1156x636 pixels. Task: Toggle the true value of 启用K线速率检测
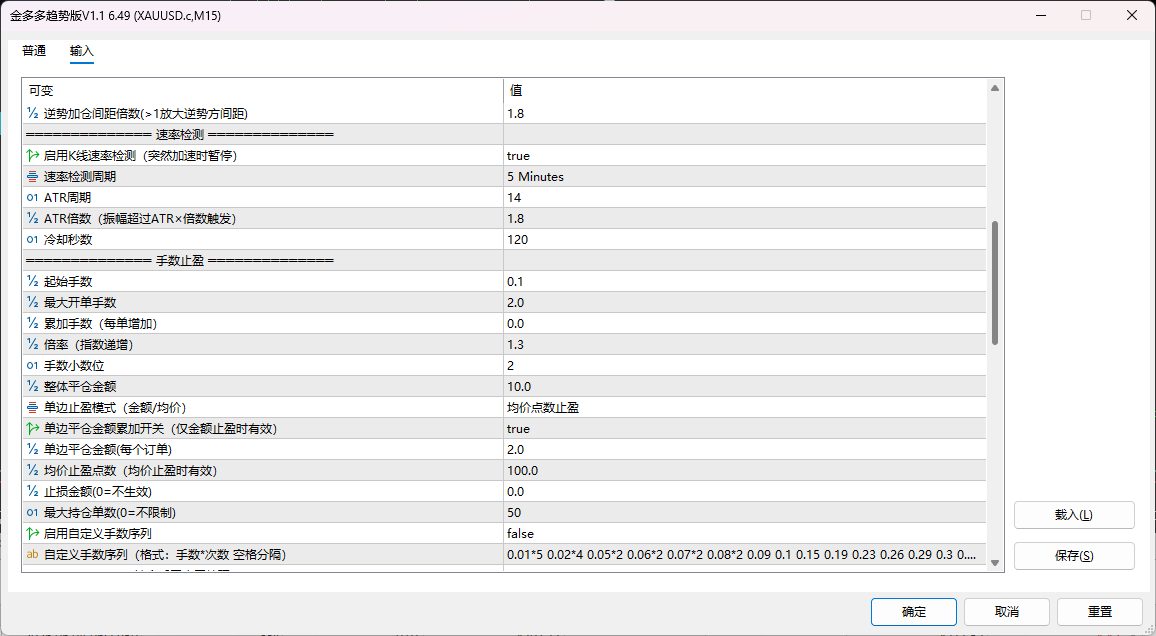point(518,155)
